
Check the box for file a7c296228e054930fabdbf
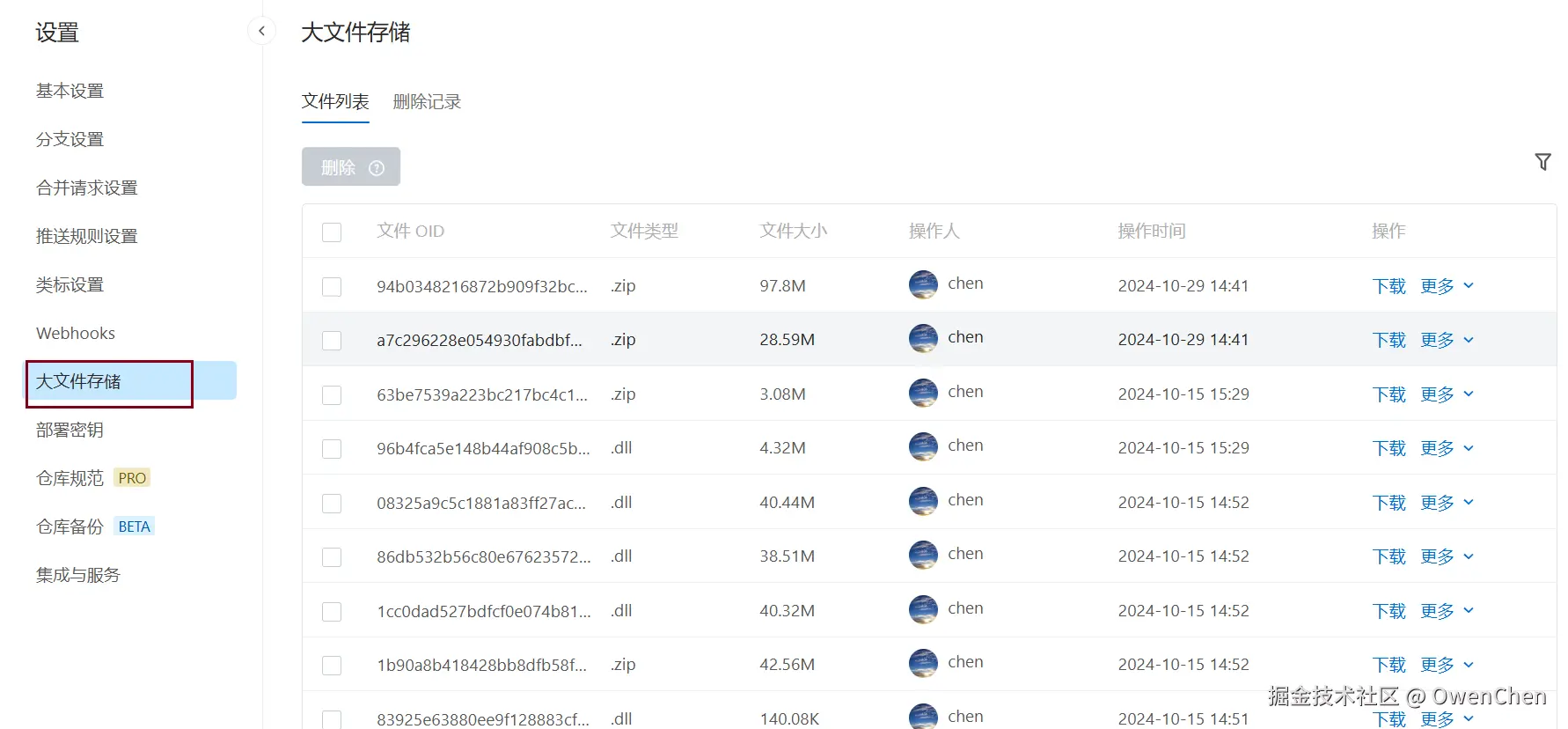click(x=332, y=341)
